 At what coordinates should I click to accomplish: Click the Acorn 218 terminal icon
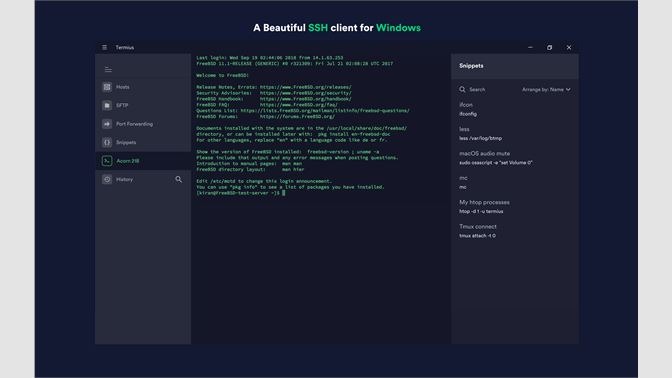pos(107,161)
